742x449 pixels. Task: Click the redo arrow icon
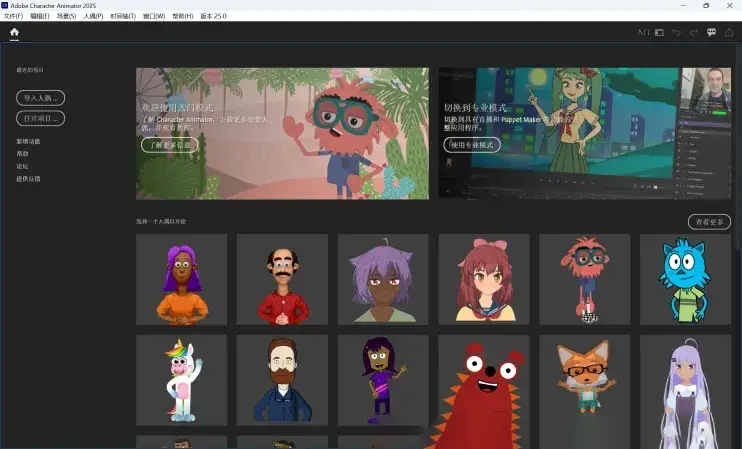click(693, 33)
